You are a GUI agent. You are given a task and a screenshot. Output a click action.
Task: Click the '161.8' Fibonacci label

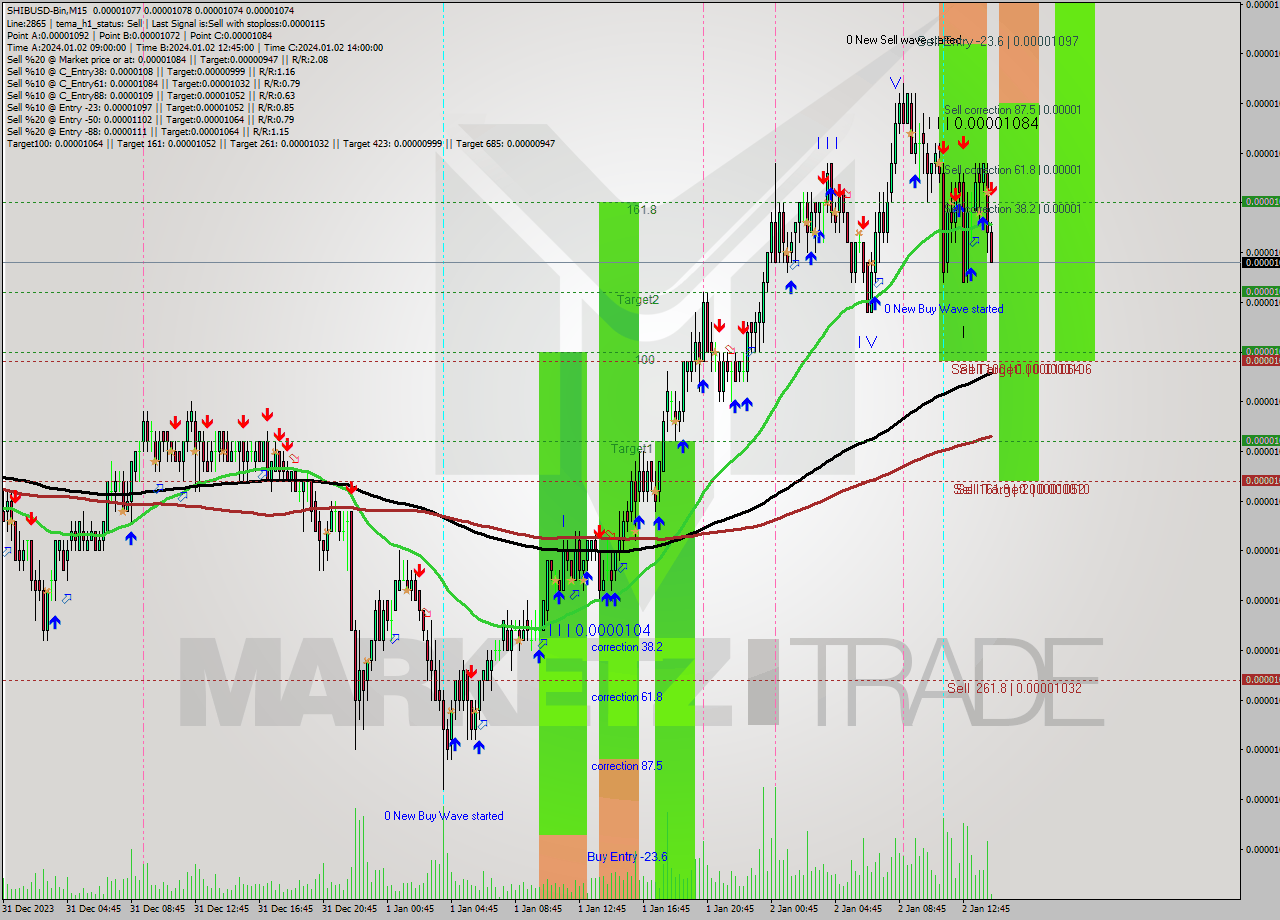point(642,210)
